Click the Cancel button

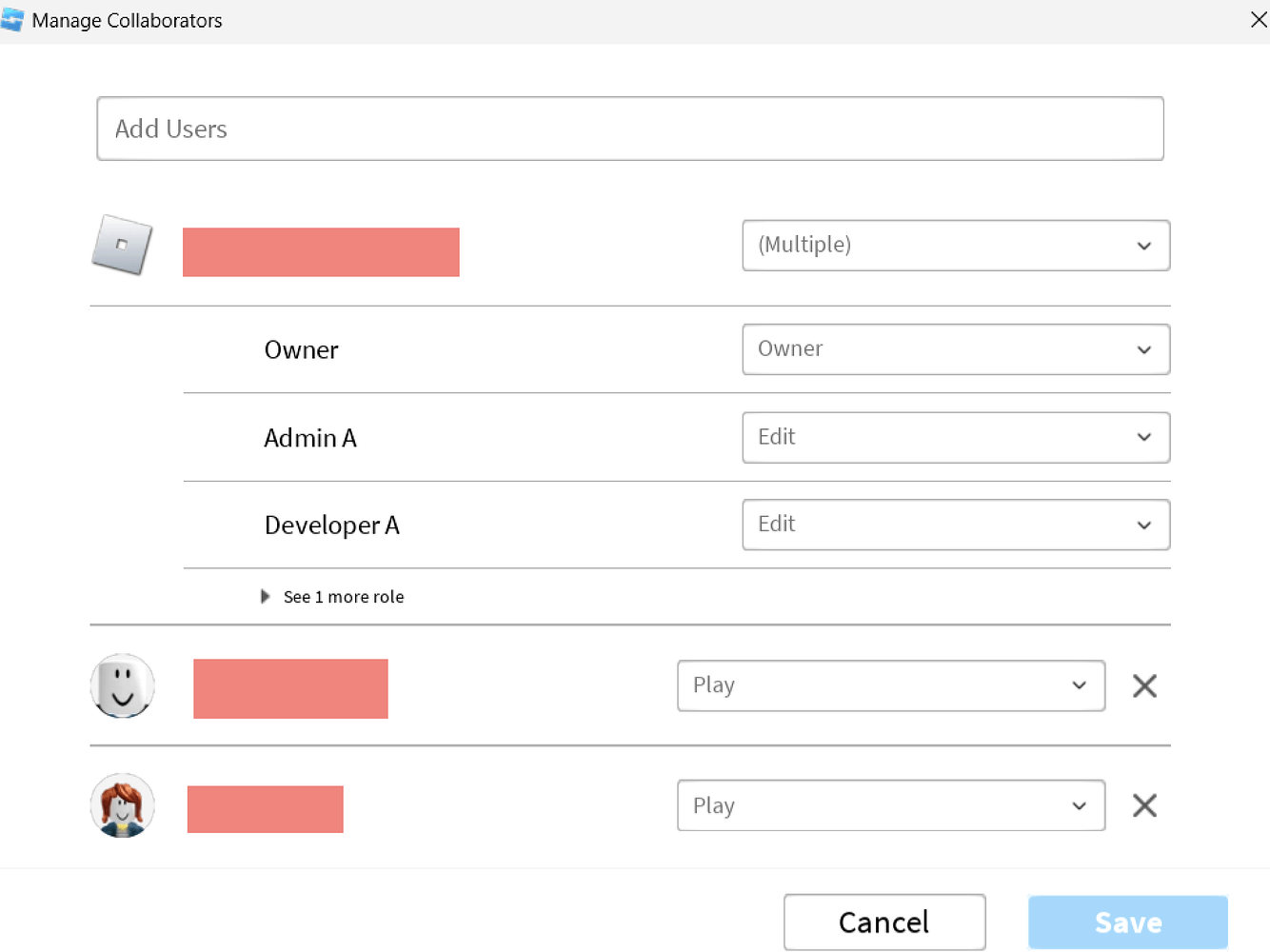(883, 922)
